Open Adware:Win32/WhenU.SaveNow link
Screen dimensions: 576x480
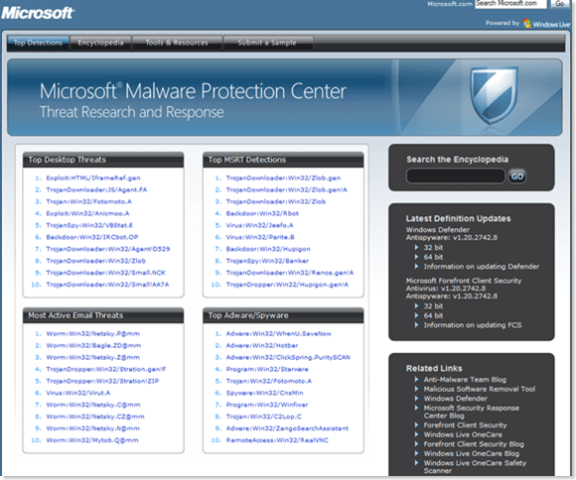coord(279,334)
